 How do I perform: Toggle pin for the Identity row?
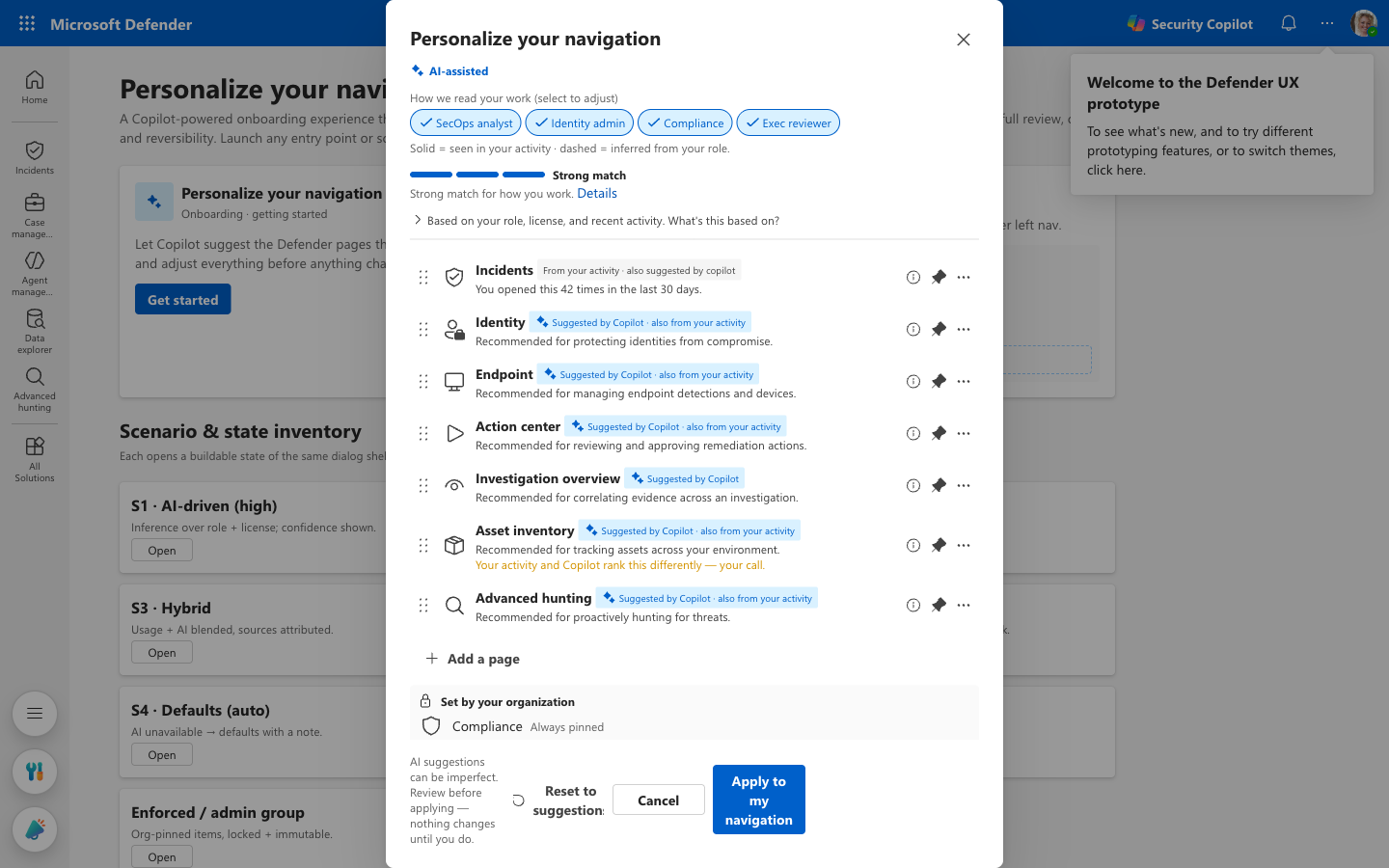[939, 329]
